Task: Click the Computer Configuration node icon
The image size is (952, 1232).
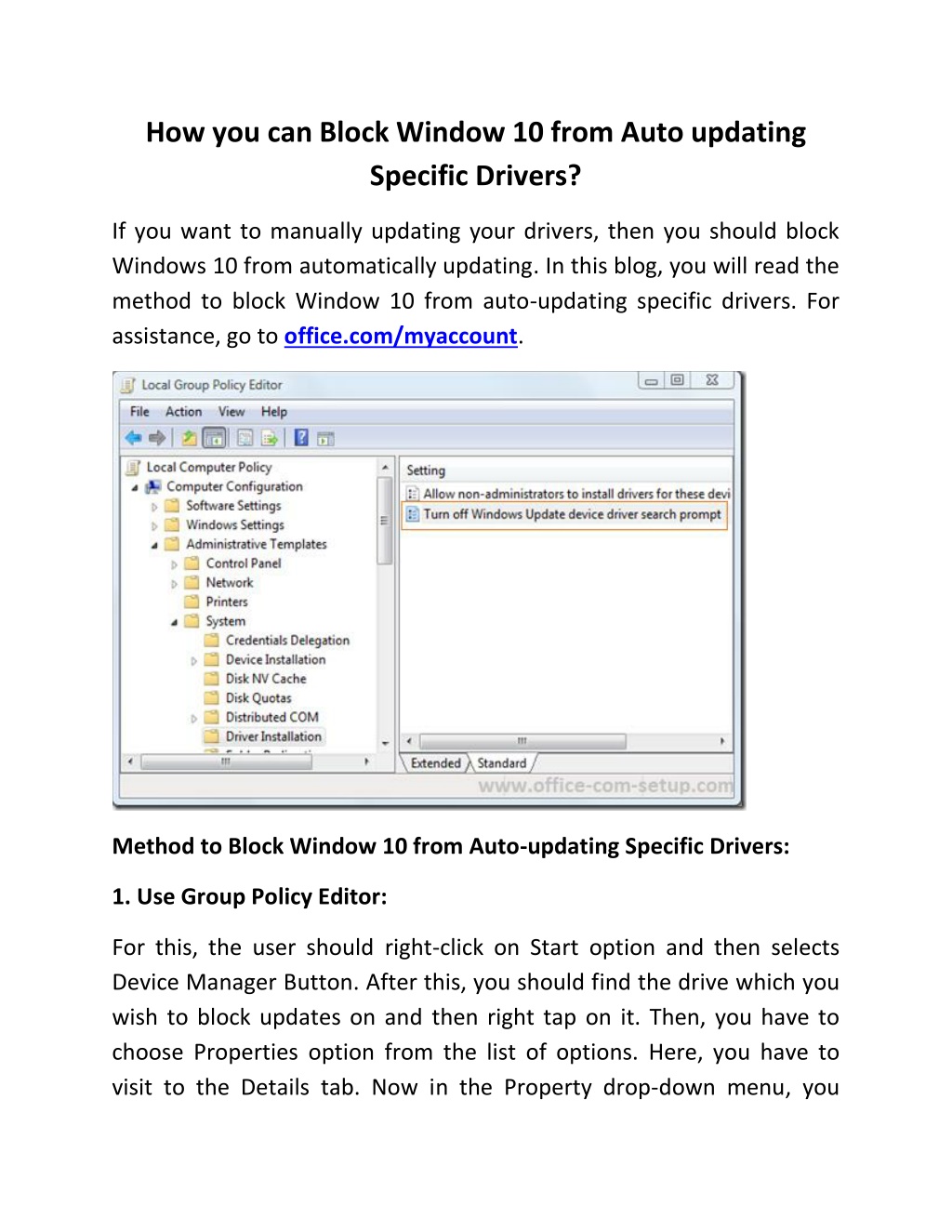Action: 153,486
